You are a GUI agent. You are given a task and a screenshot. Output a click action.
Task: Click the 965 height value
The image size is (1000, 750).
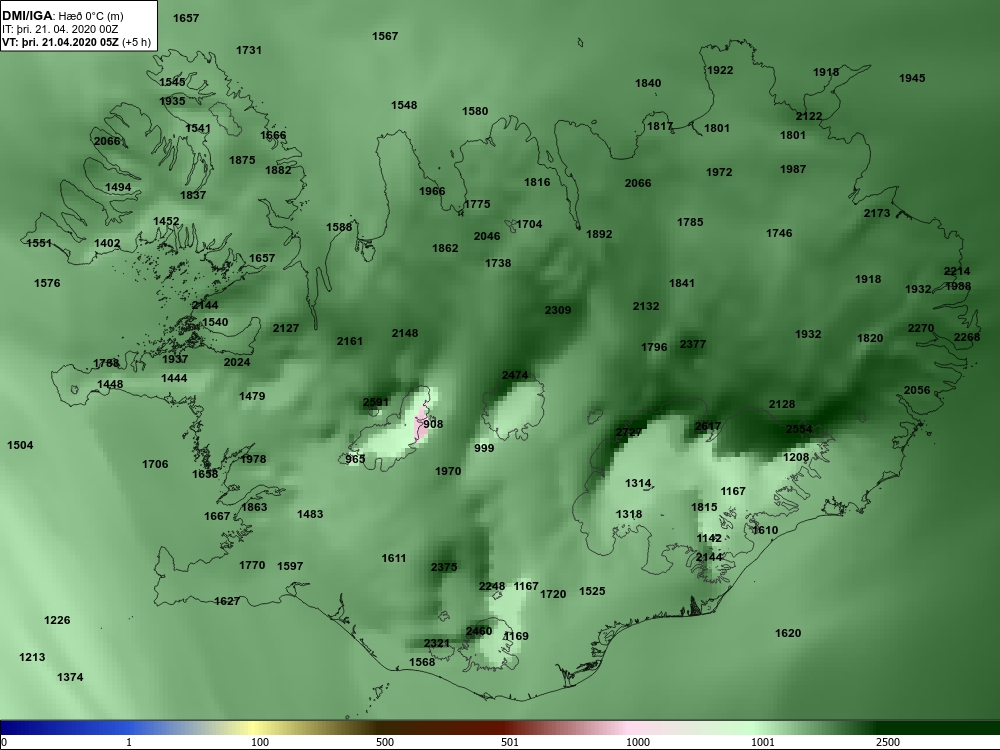click(355, 459)
